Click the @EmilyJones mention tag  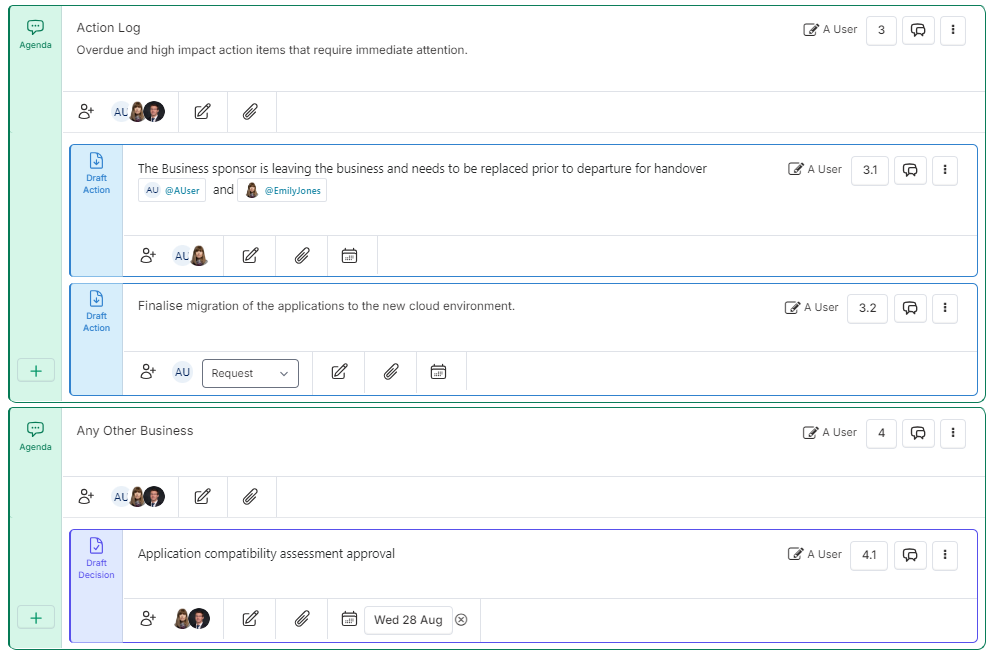pyautogui.click(x=282, y=190)
